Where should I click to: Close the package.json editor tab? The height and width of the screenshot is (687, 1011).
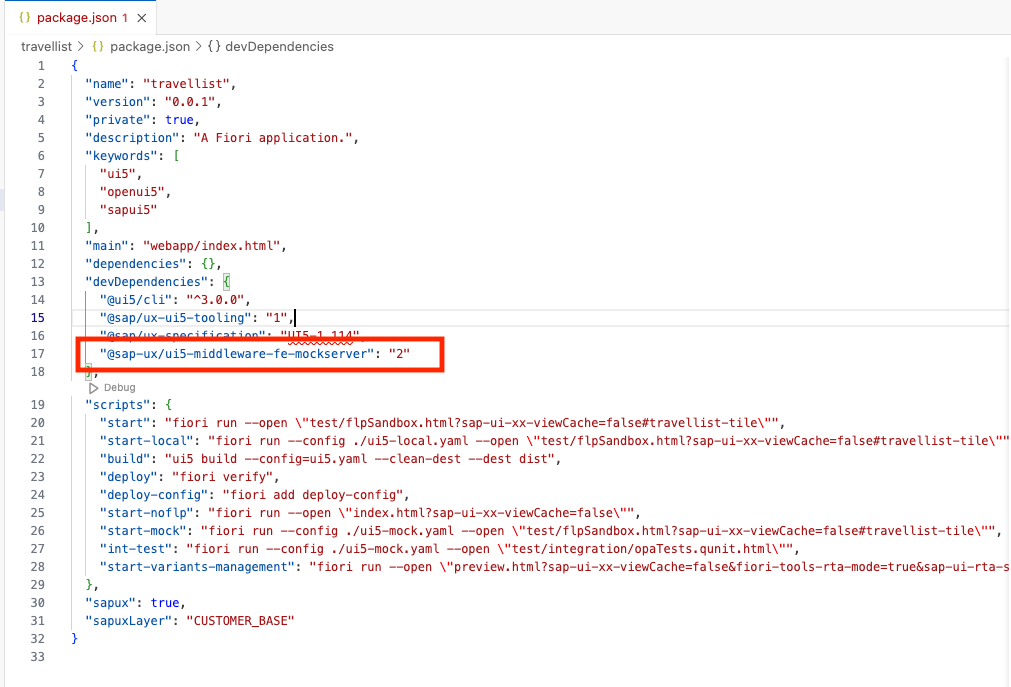coord(142,18)
